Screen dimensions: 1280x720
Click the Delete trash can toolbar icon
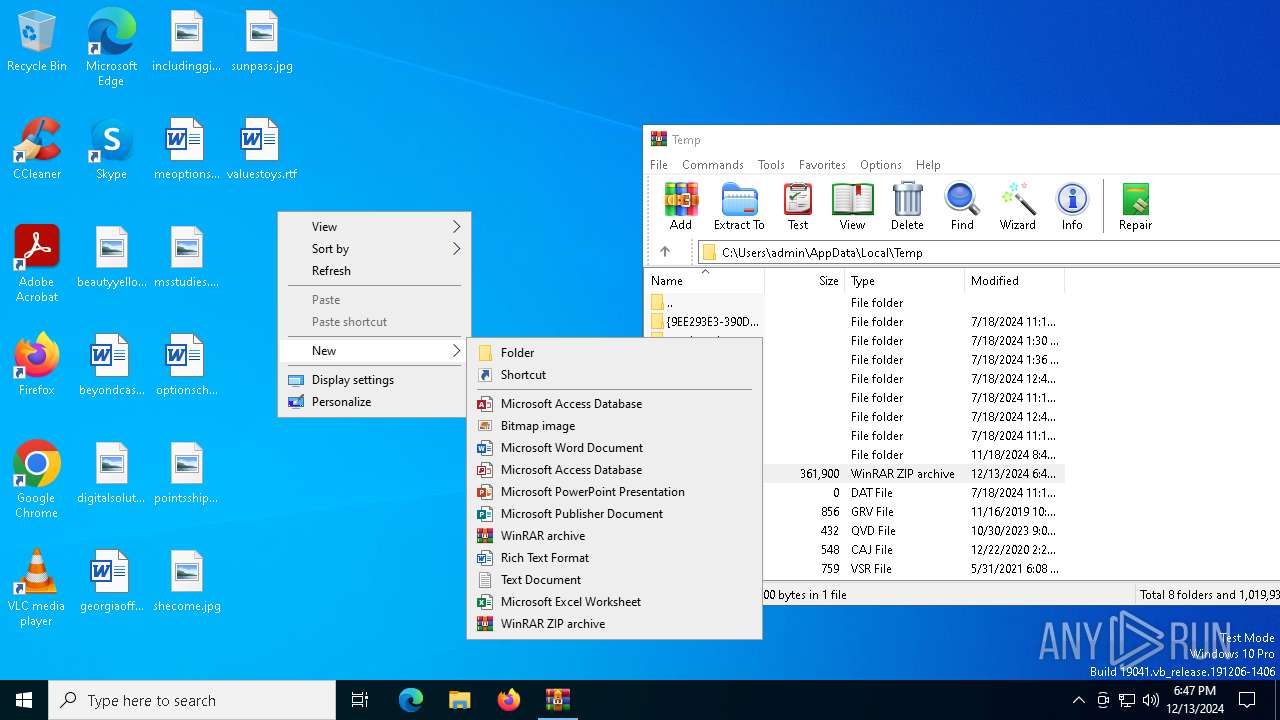pos(907,207)
